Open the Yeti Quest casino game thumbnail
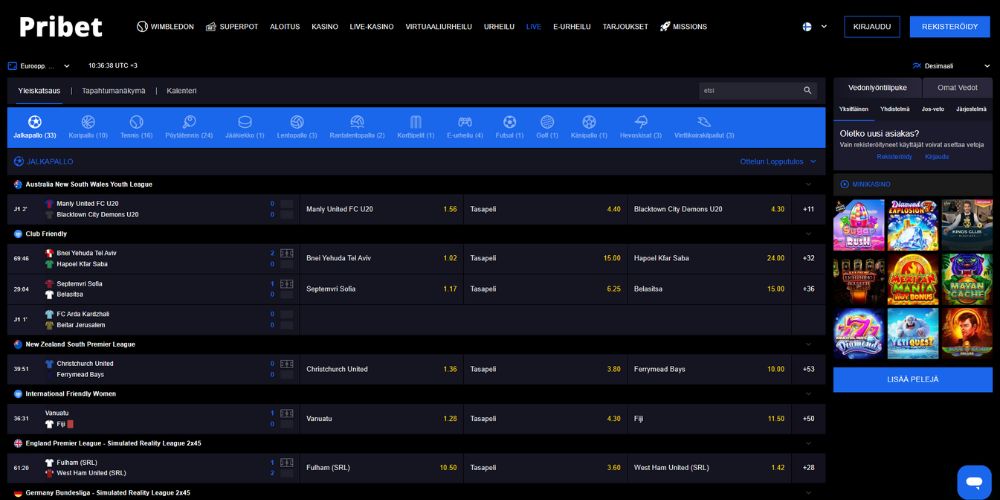The height and width of the screenshot is (500, 1000). pyautogui.click(x=913, y=334)
